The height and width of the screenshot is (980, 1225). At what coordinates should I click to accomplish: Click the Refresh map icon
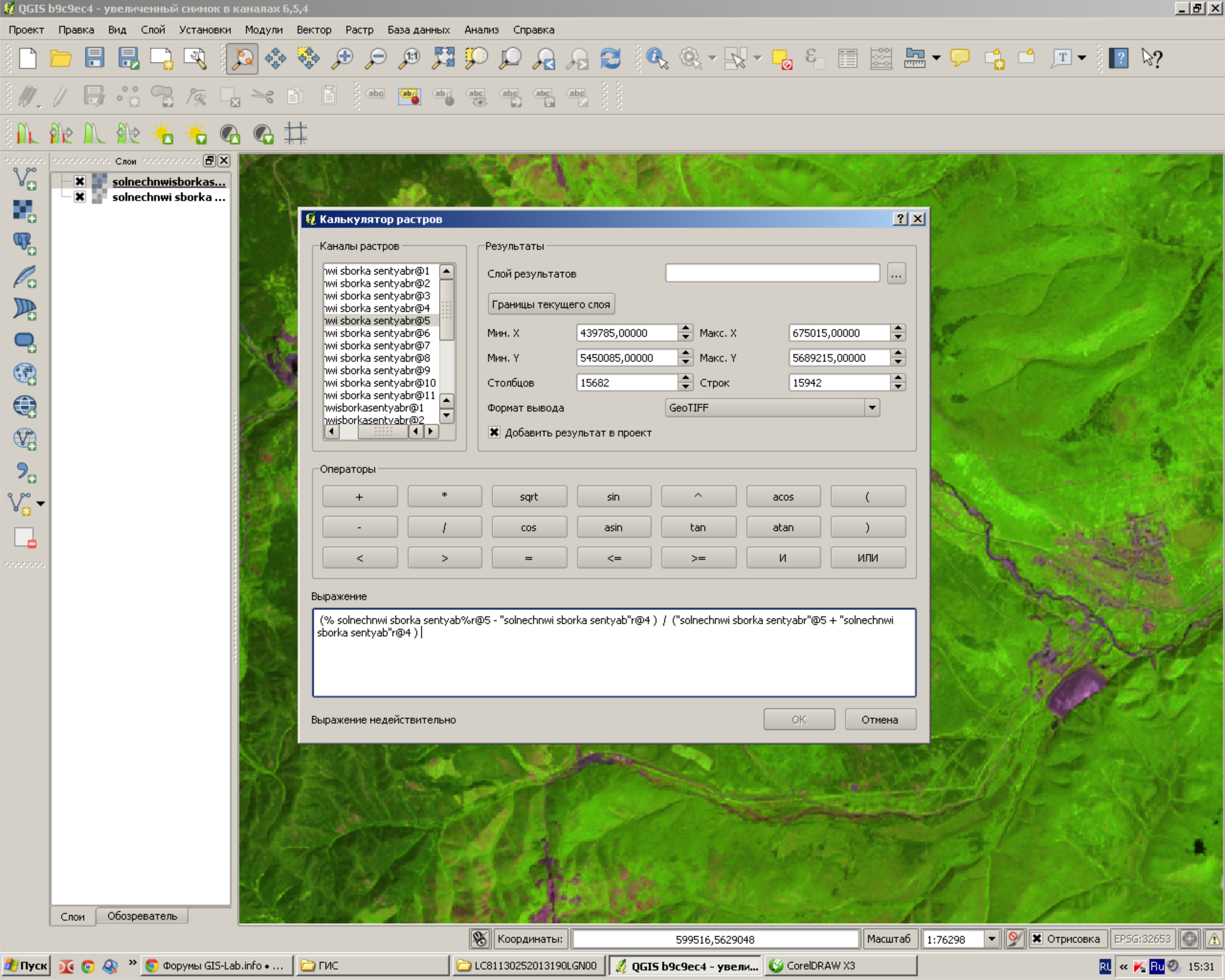pyautogui.click(x=611, y=58)
